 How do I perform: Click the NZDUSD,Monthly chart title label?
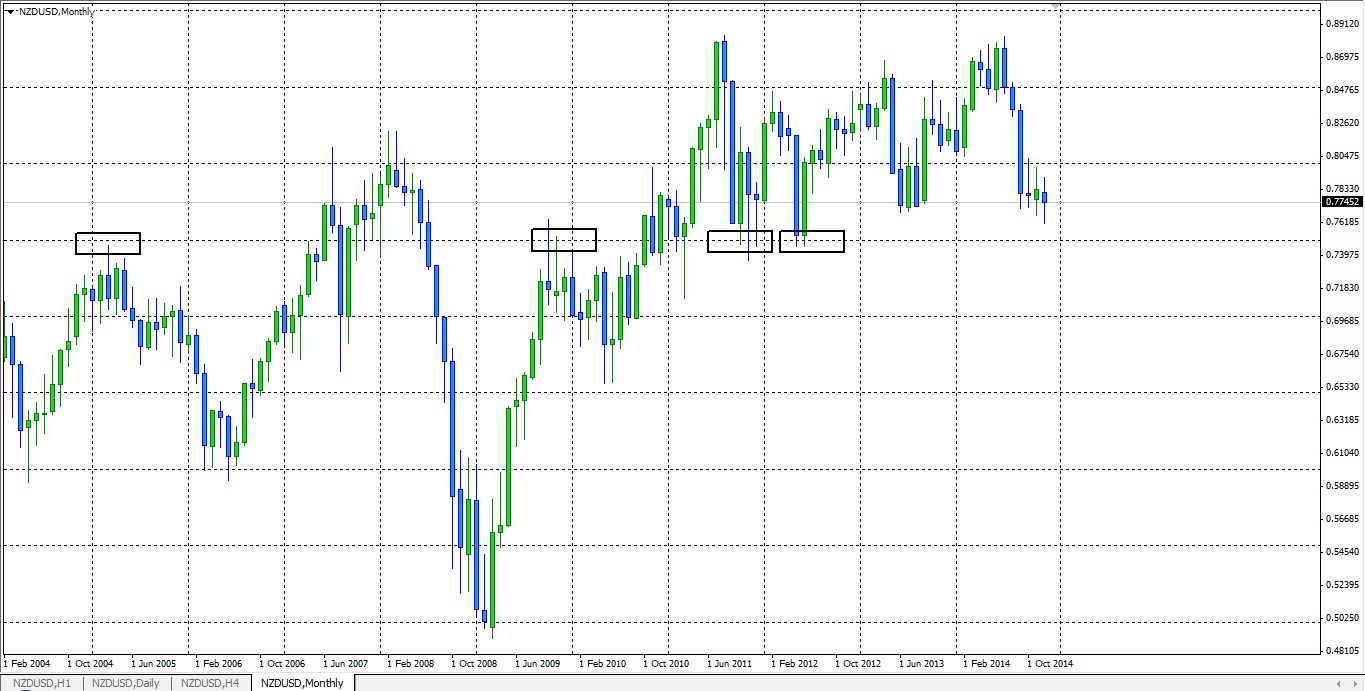(57, 11)
